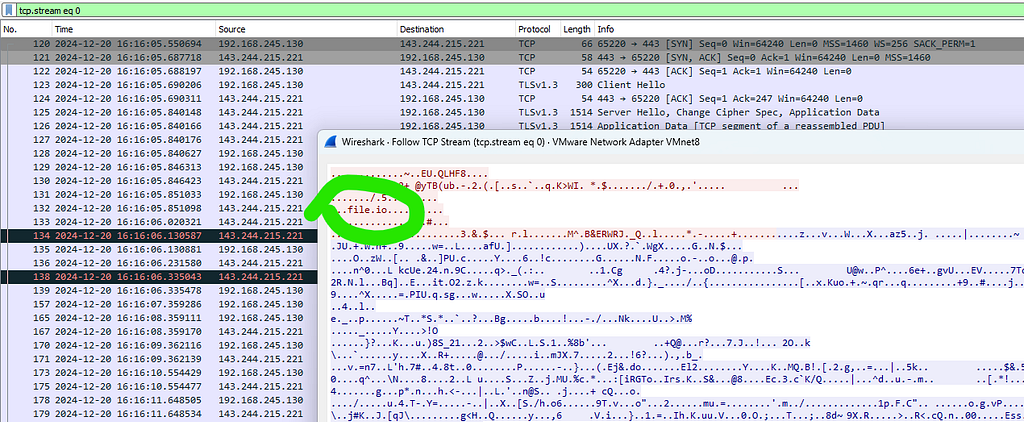Select packet 127 in the list

[157, 140]
